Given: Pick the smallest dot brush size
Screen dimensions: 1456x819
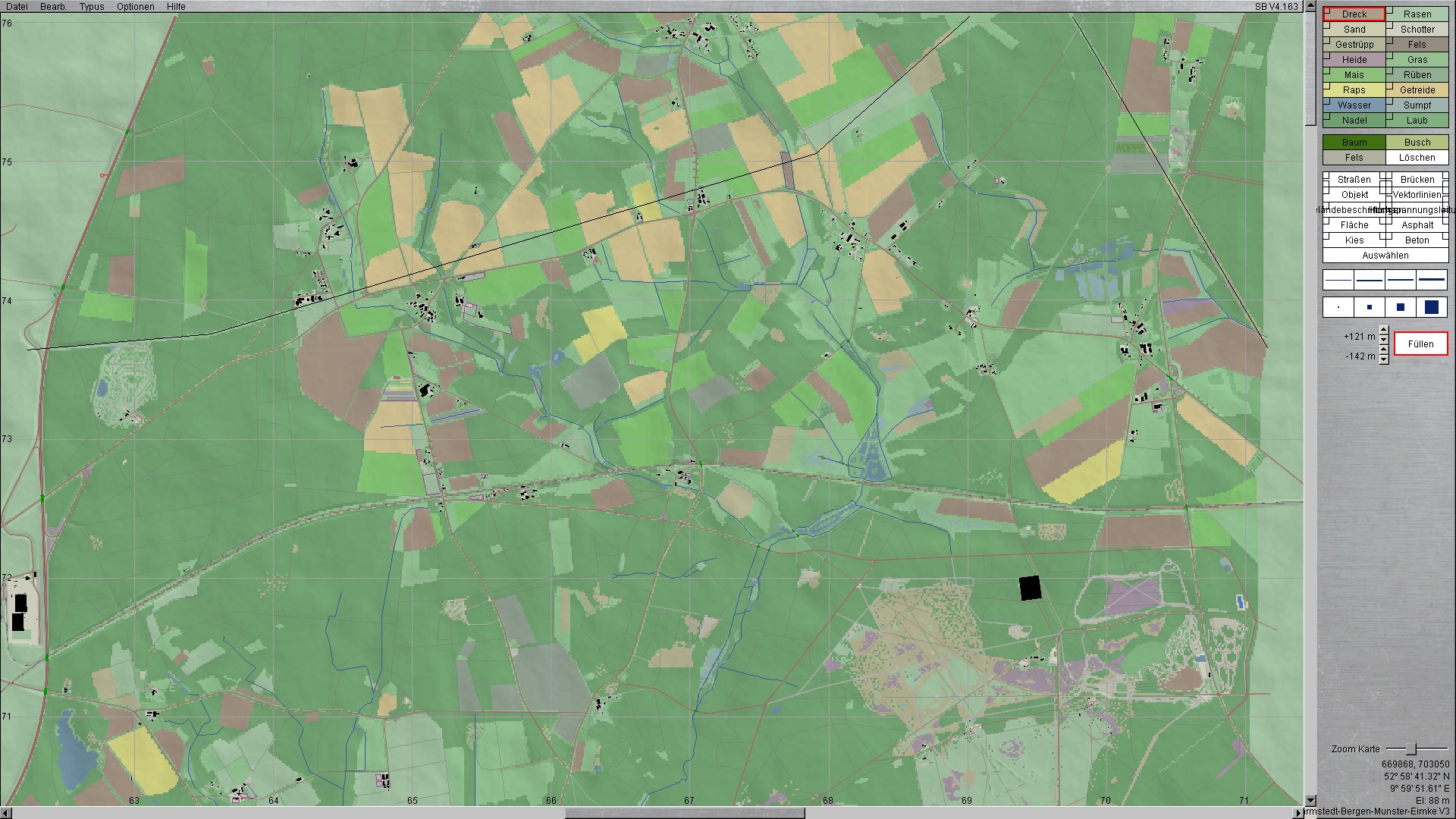Looking at the screenshot, I should 1338,307.
